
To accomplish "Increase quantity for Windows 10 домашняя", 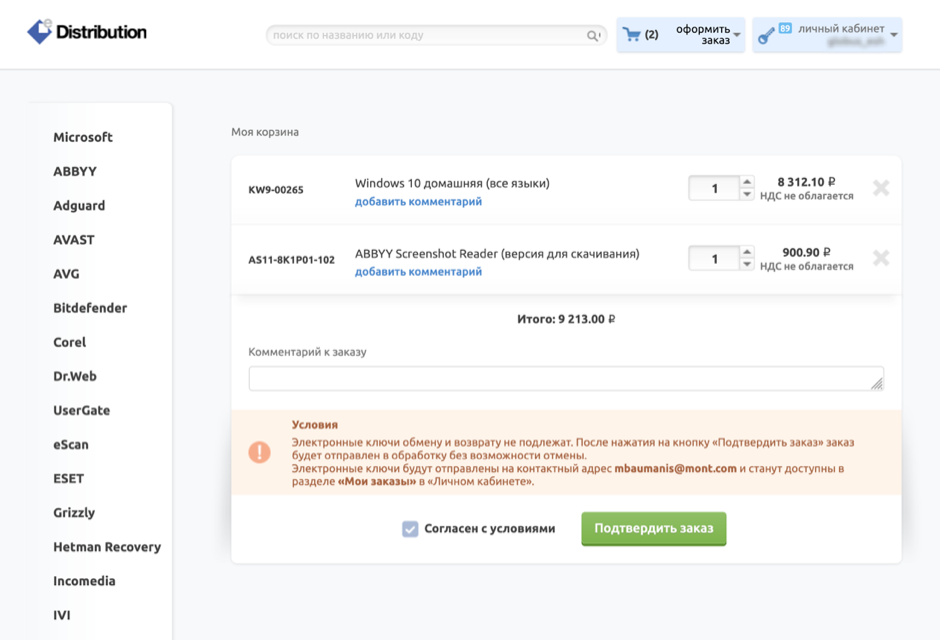I will coord(746,182).
